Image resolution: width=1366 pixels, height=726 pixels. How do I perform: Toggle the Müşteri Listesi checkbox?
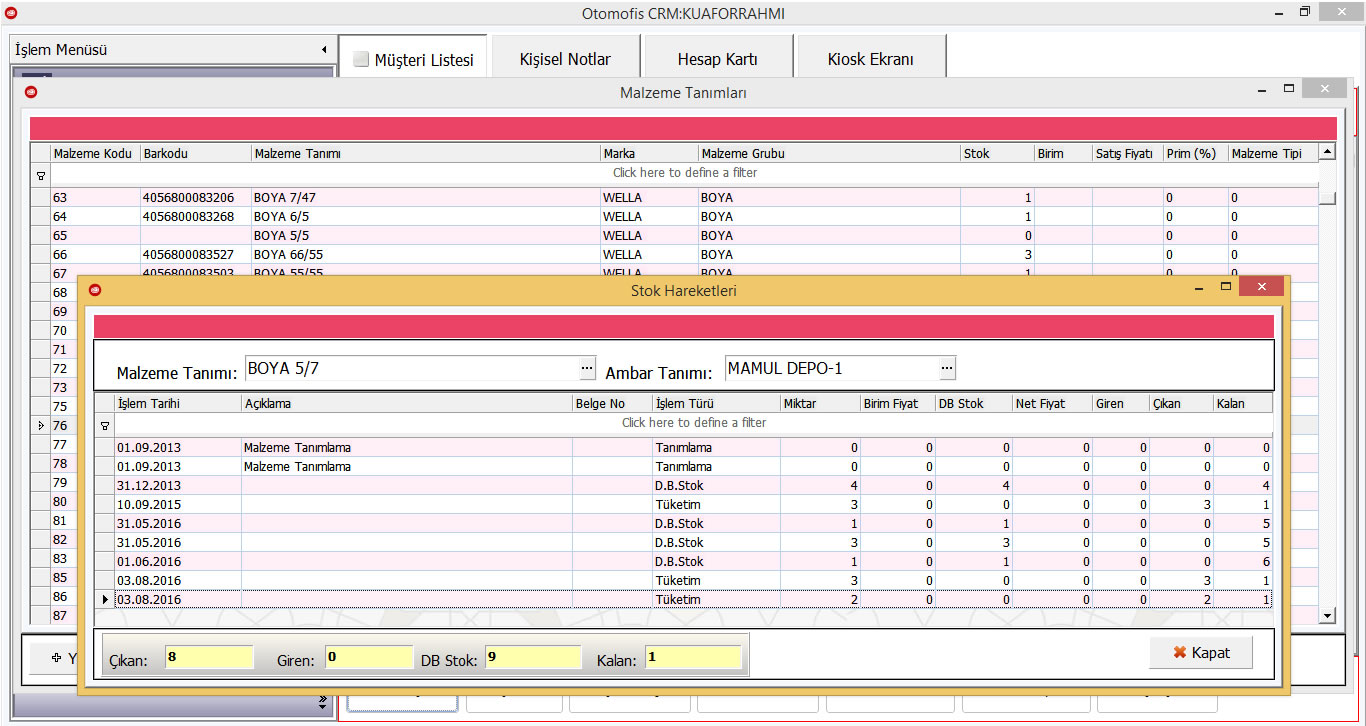tap(361, 59)
